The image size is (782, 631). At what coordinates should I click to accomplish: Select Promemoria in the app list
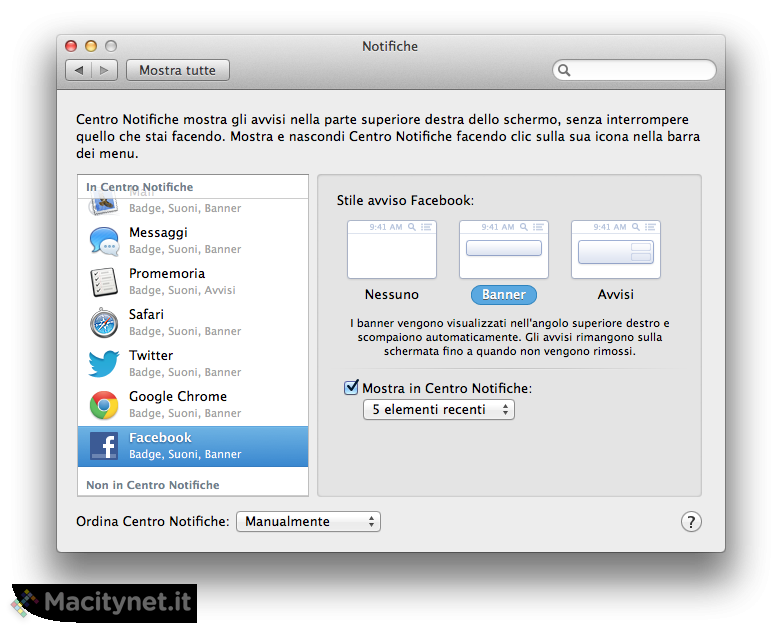[x=193, y=282]
